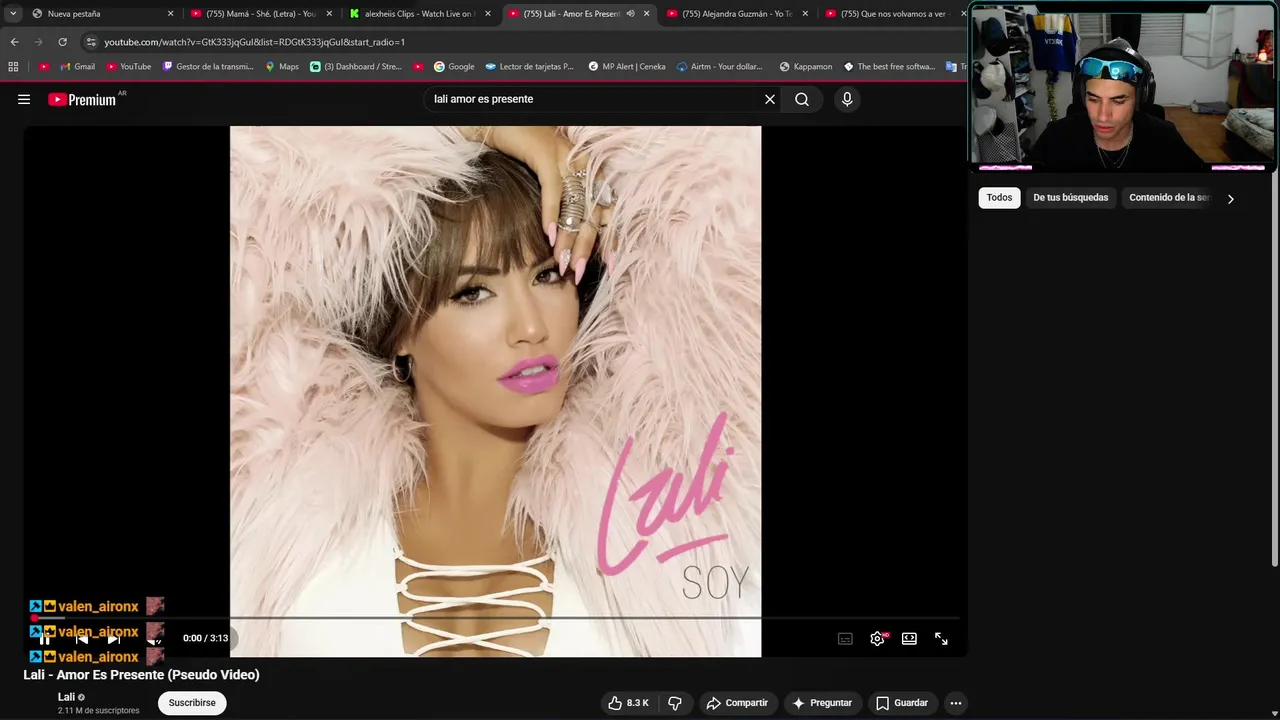Image resolution: width=1280 pixels, height=720 pixels.
Task: Click the Preguntar button
Action: 821,703
